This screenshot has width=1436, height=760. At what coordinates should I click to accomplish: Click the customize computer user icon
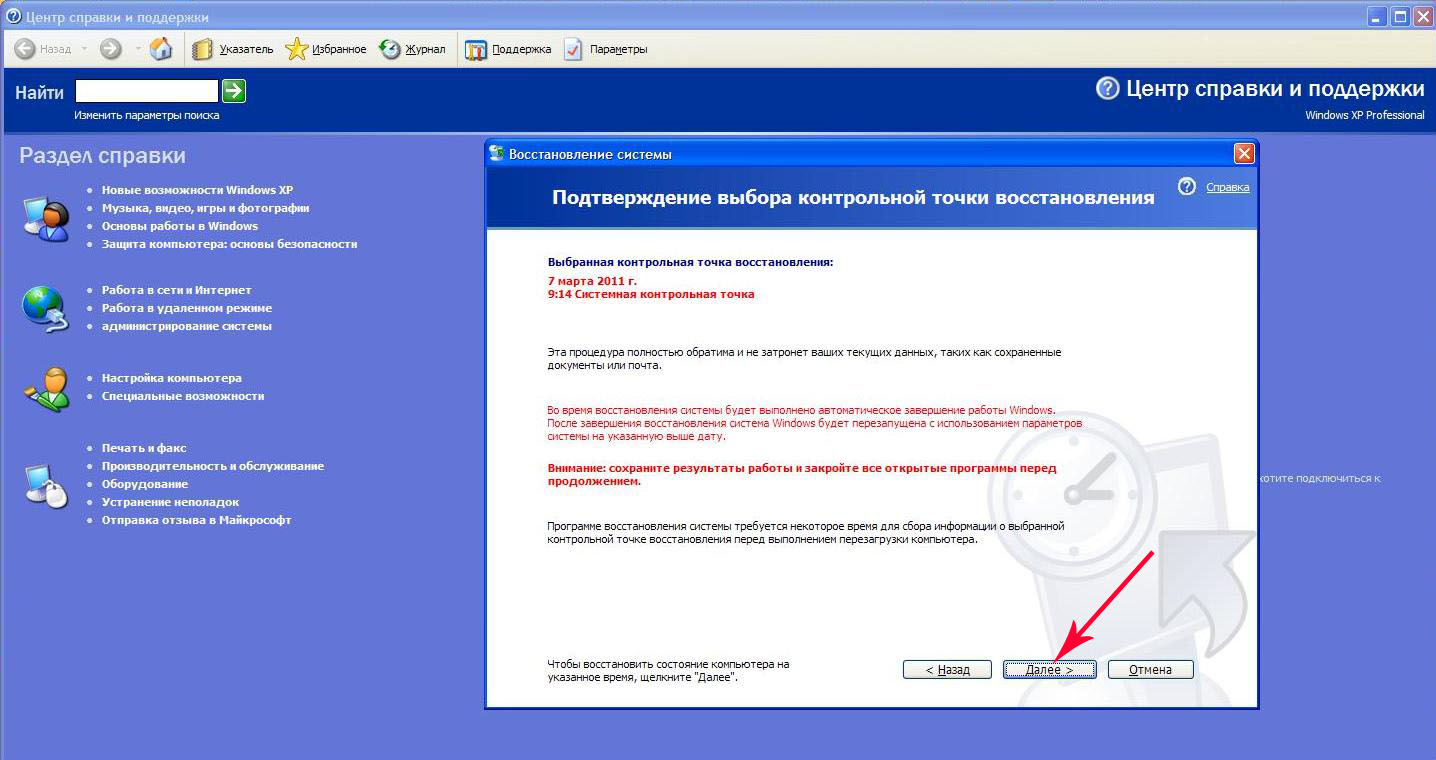tap(46, 388)
